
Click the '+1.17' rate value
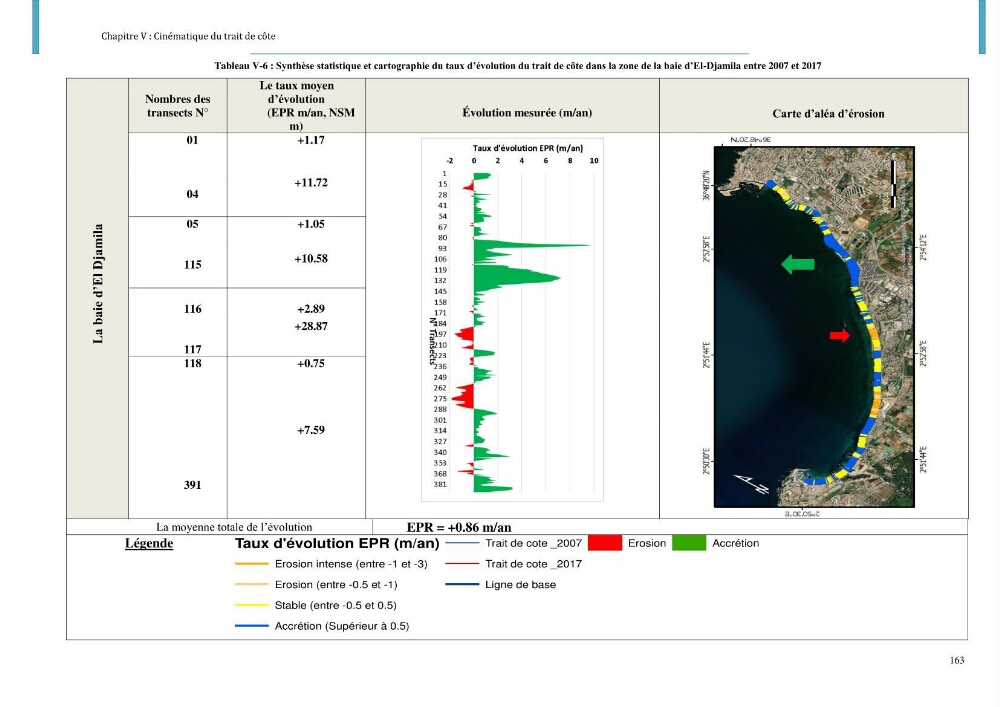tap(311, 140)
